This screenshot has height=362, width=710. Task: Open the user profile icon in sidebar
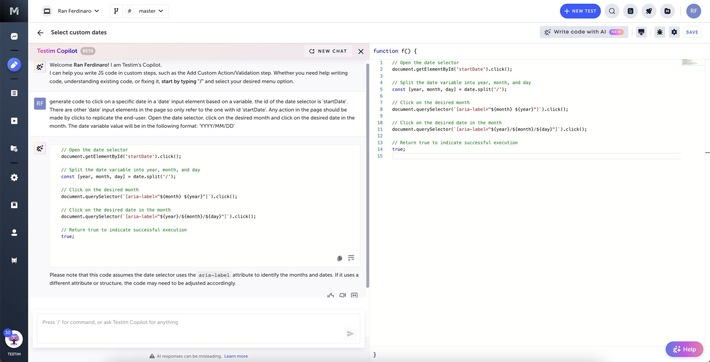coord(14,232)
